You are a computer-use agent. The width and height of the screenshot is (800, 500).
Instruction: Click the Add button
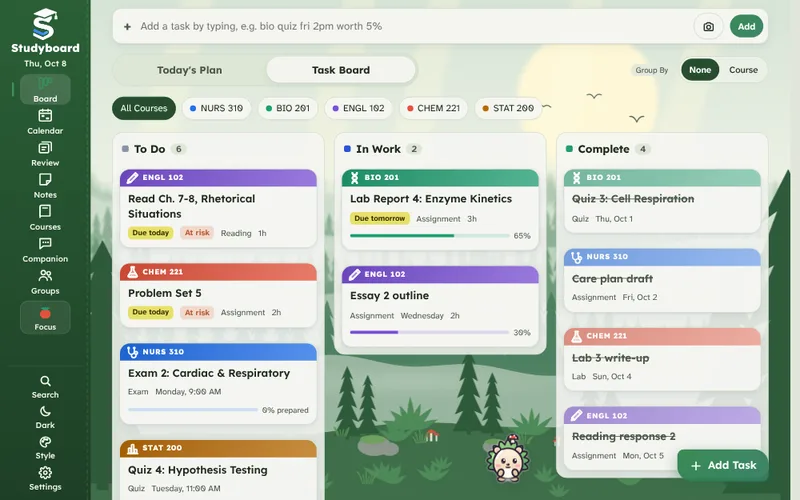(746, 27)
